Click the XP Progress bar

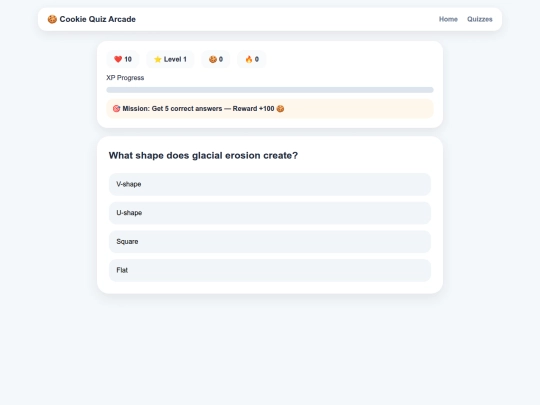point(270,90)
